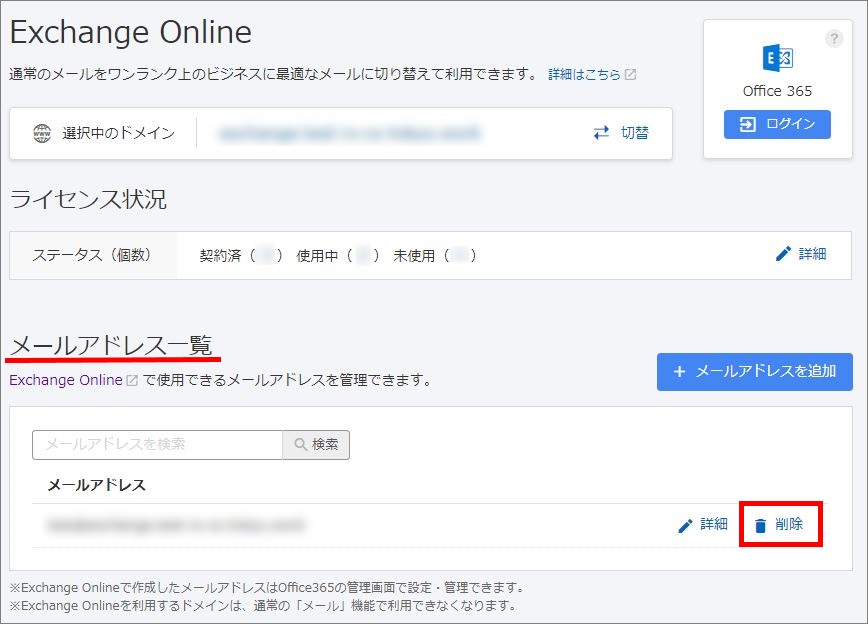This screenshot has height=624, width=868.
Task: Click external link icon after Exchange Online link
Action: click(132, 380)
